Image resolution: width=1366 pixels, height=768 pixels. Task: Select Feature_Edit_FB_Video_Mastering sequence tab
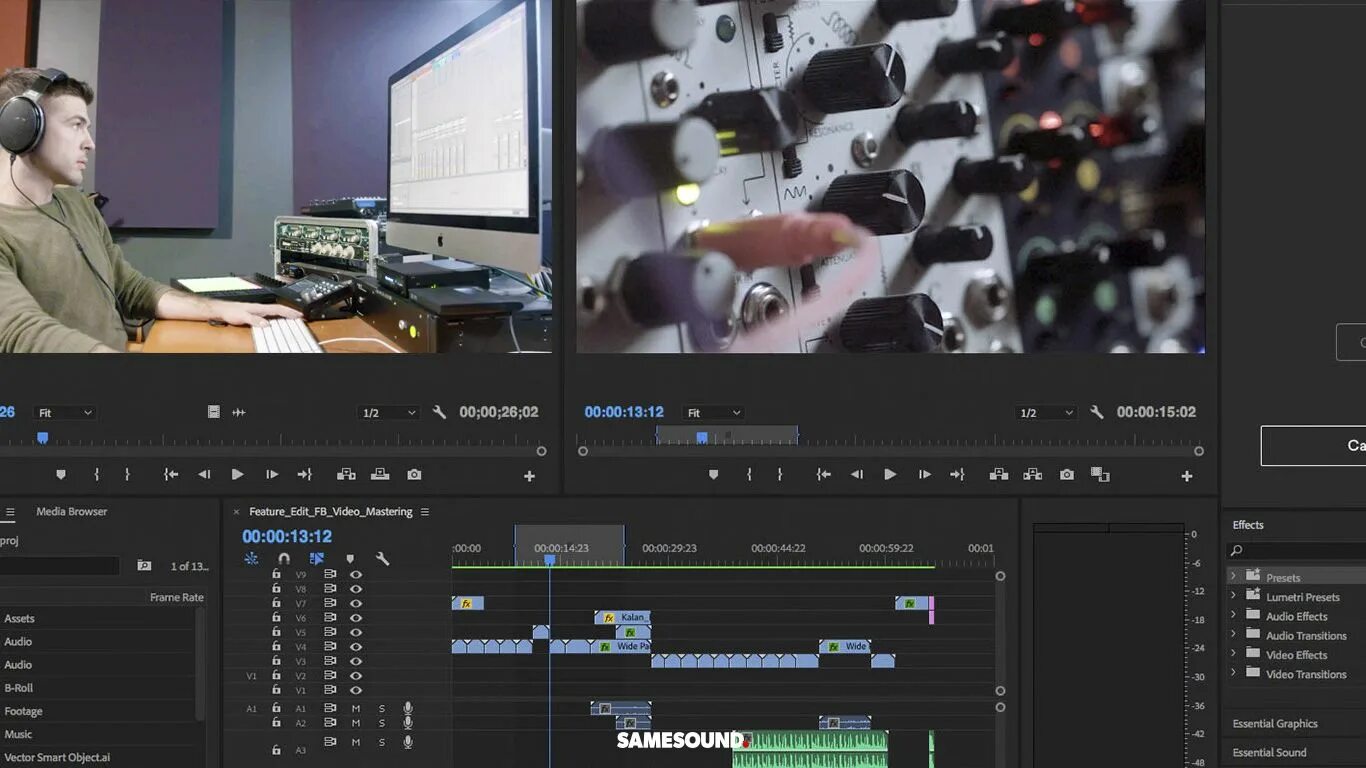tap(331, 512)
